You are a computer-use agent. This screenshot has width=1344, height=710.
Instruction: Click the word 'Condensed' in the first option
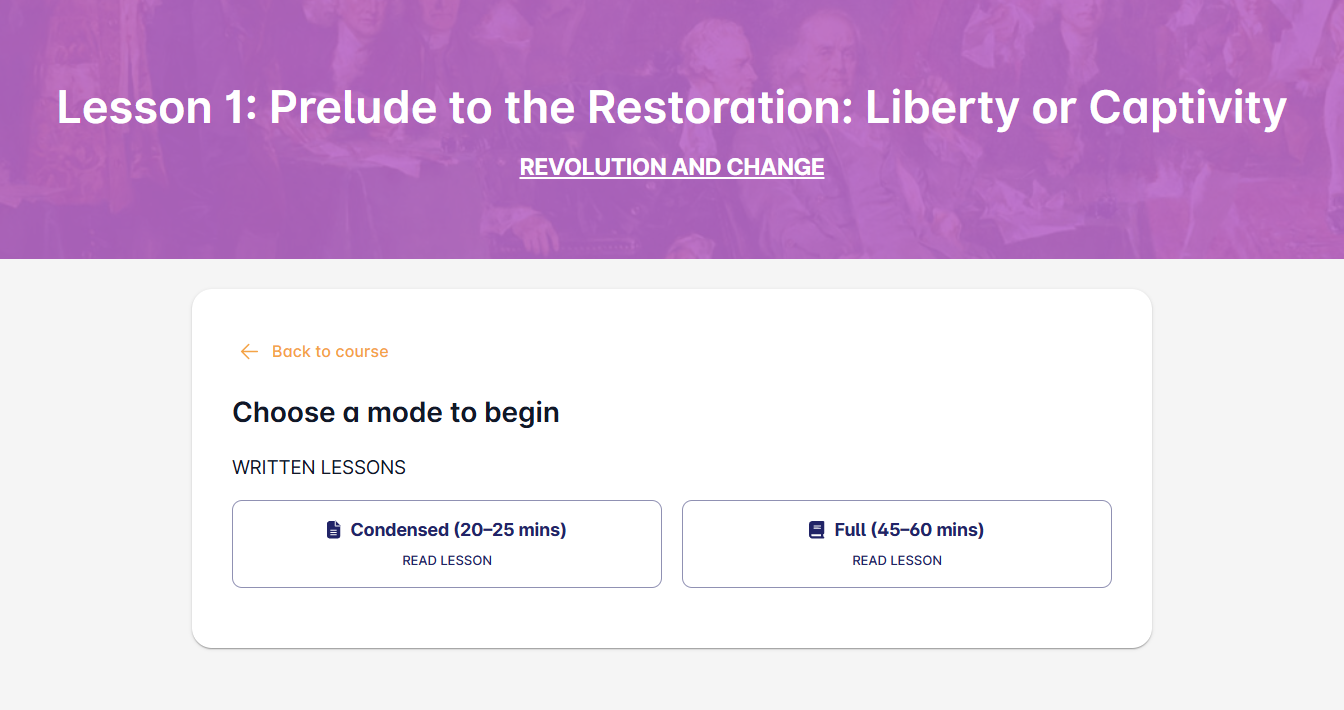399,530
